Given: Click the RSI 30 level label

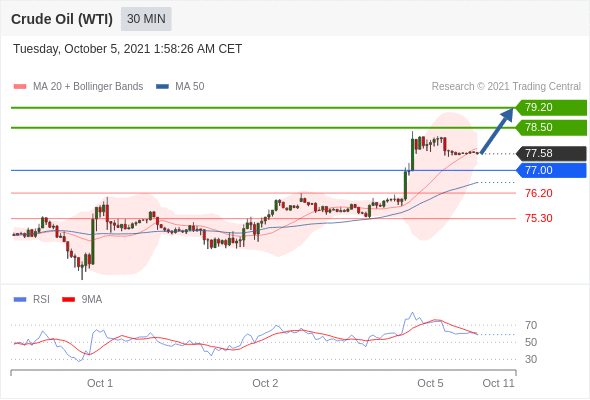Looking at the screenshot, I should coord(531,359).
